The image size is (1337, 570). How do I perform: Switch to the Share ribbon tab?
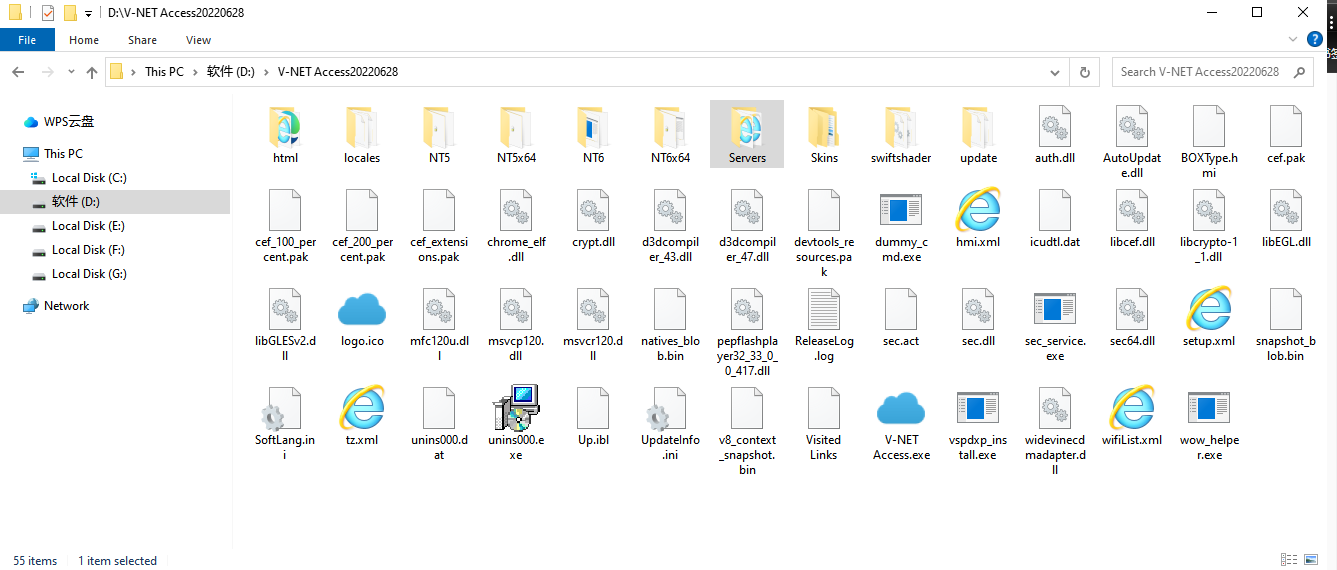tap(142, 40)
